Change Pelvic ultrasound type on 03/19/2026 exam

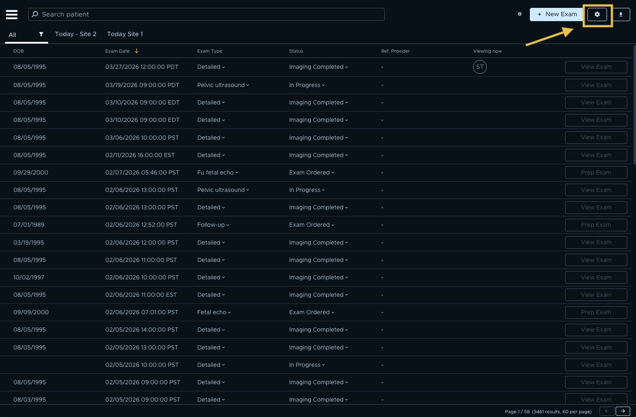(223, 85)
